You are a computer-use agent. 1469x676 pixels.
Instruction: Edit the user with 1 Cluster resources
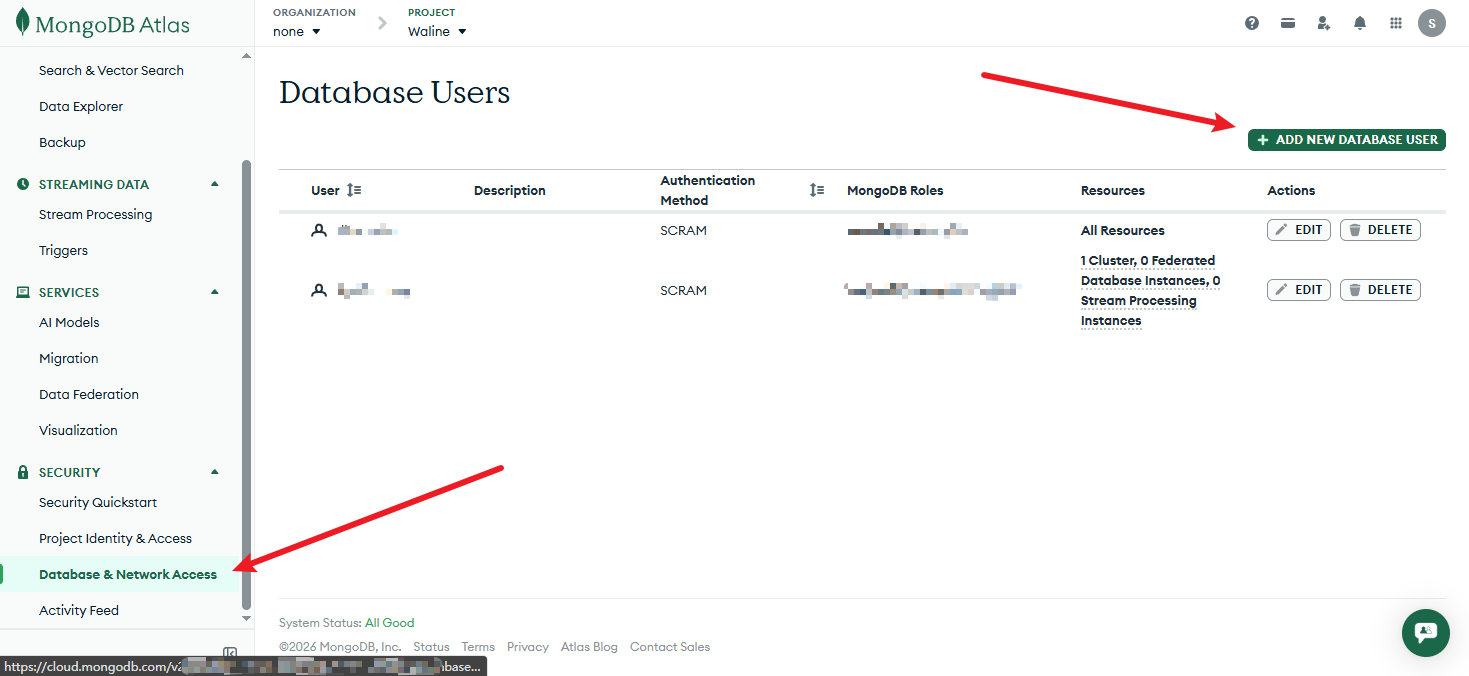click(x=1299, y=290)
